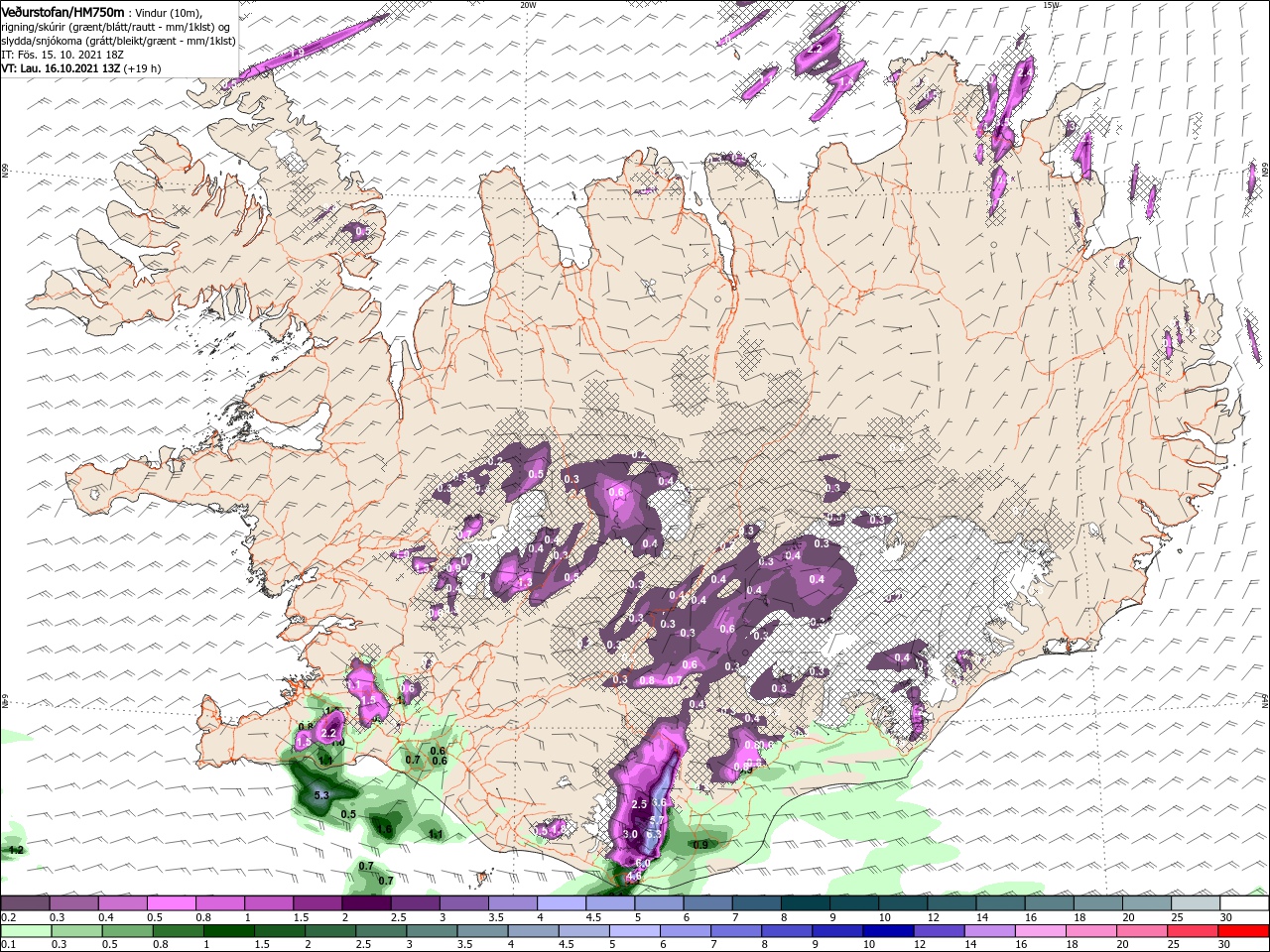1270x952 pixels.
Task: Click the darkest purple swatch at 2 in snow legend
Action: click(366, 903)
